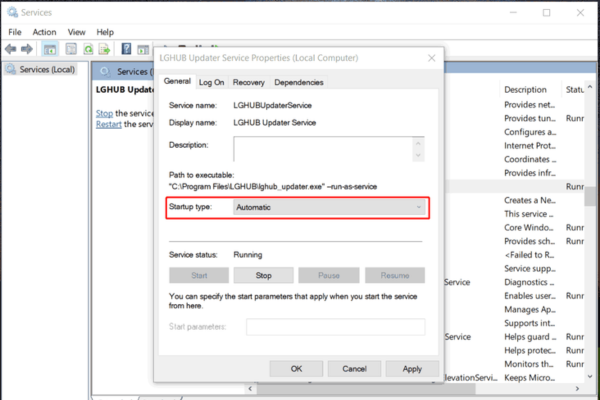Click Description box scroll down arrow
Screen dimensions: 600x400
click(418, 155)
